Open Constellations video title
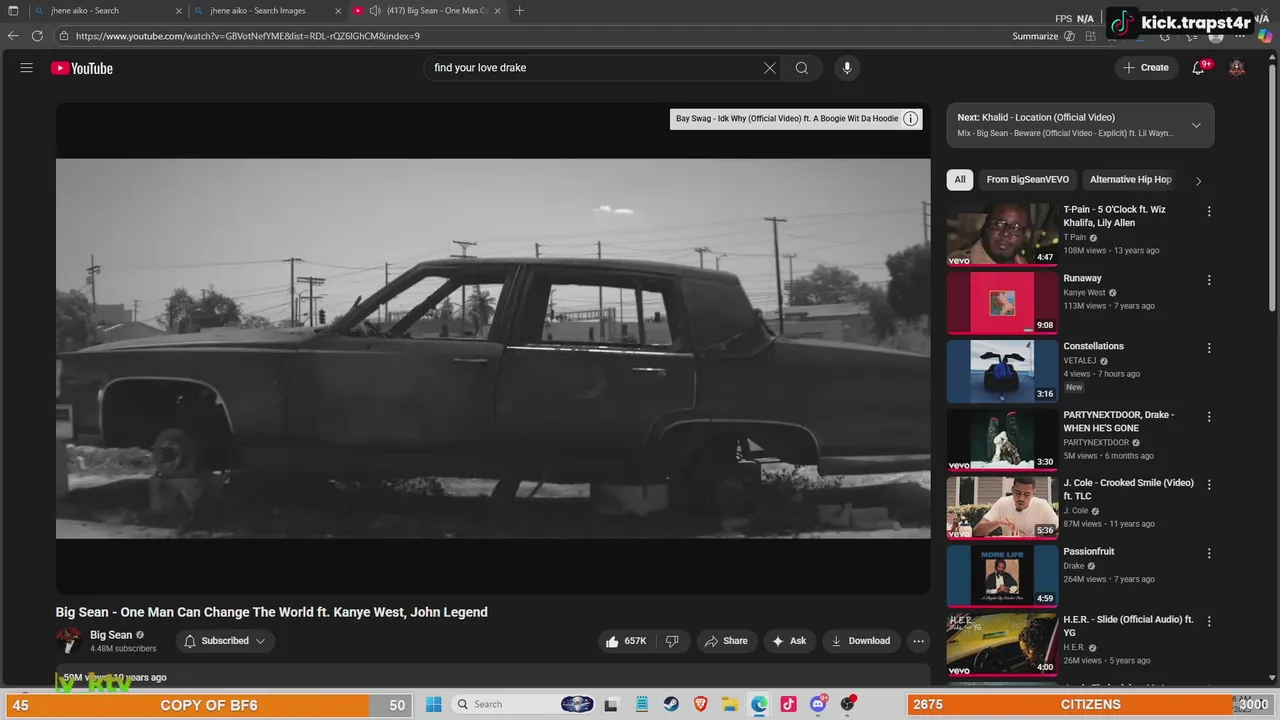1280x720 pixels. 1093,346
